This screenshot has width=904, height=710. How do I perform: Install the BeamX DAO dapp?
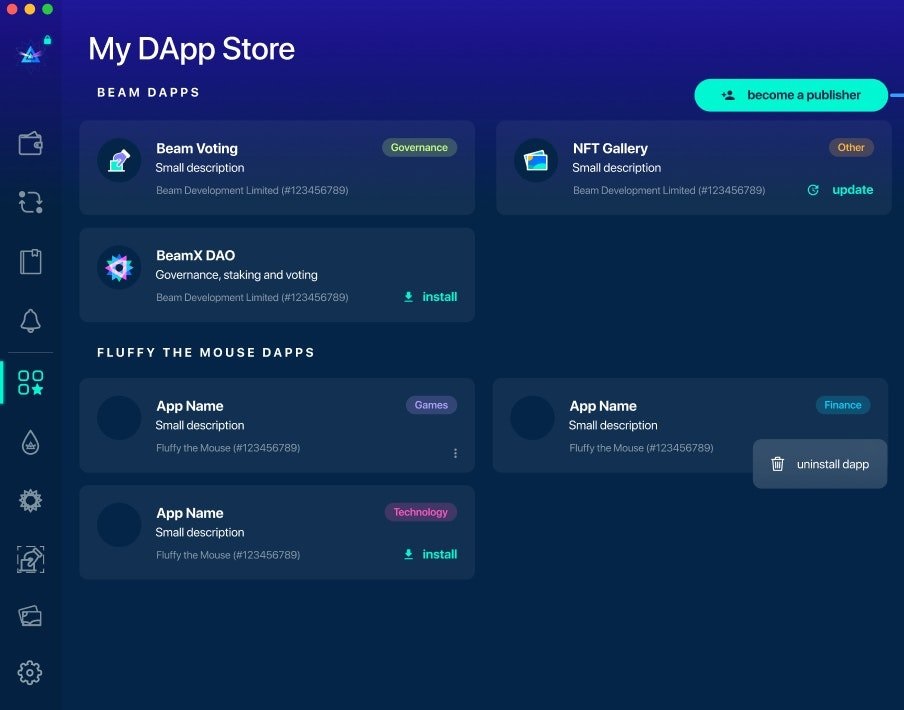click(x=430, y=297)
